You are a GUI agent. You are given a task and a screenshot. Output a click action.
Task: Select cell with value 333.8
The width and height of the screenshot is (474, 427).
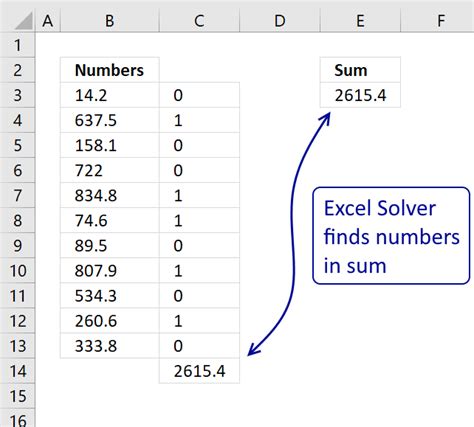pyautogui.click(x=110, y=346)
